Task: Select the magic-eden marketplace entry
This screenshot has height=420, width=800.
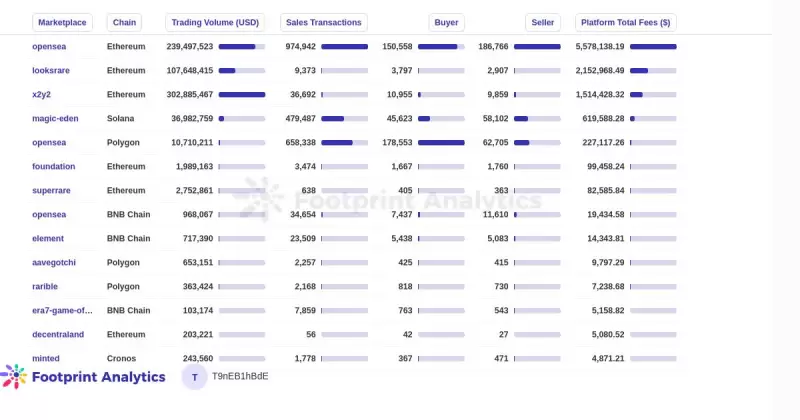Action: pos(55,118)
